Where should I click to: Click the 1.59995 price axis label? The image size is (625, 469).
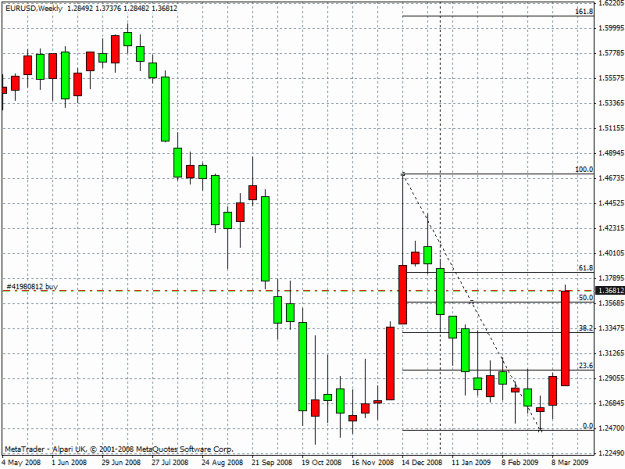click(611, 28)
